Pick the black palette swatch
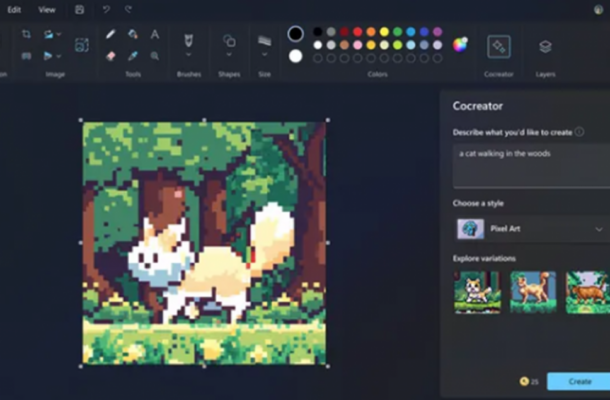Image resolution: width=610 pixels, height=400 pixels. (x=318, y=32)
